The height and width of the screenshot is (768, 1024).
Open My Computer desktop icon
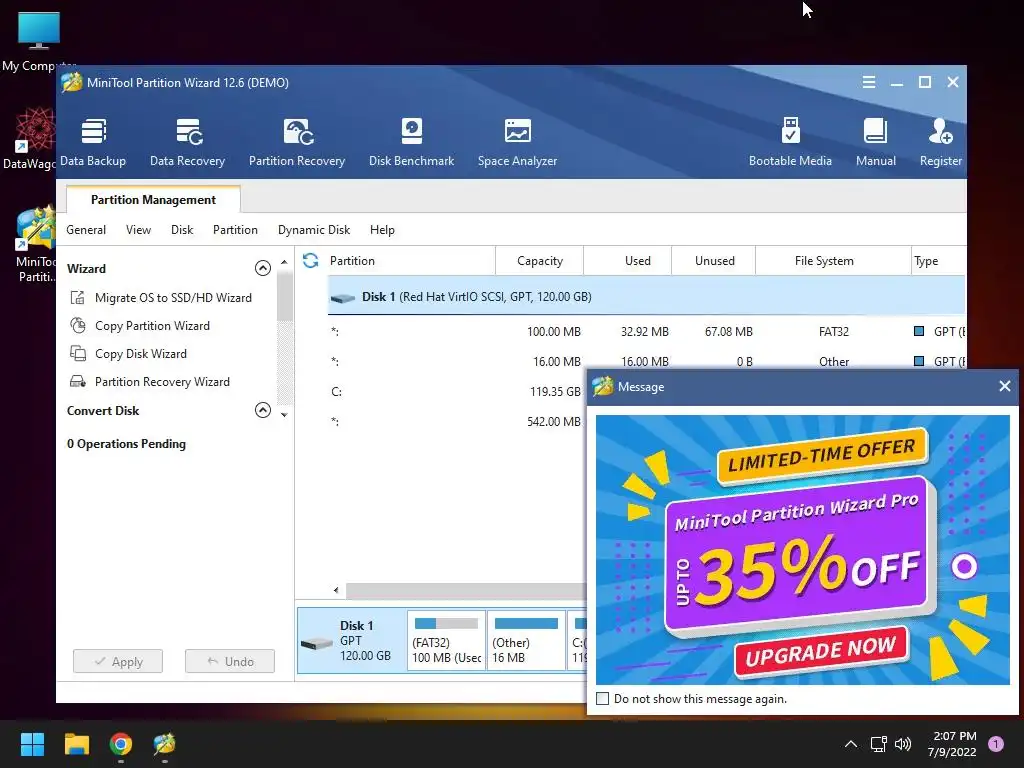[39, 41]
